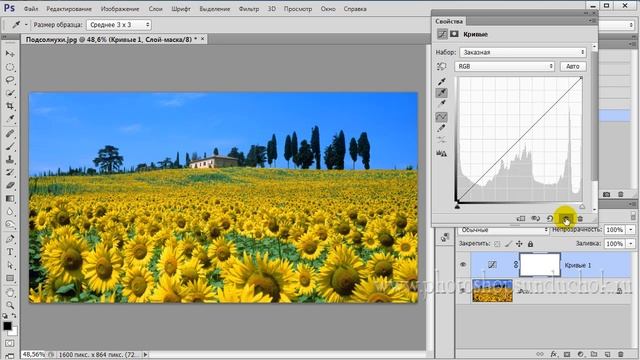
Task: Open the Изображение menu
Action: (x=120, y=9)
